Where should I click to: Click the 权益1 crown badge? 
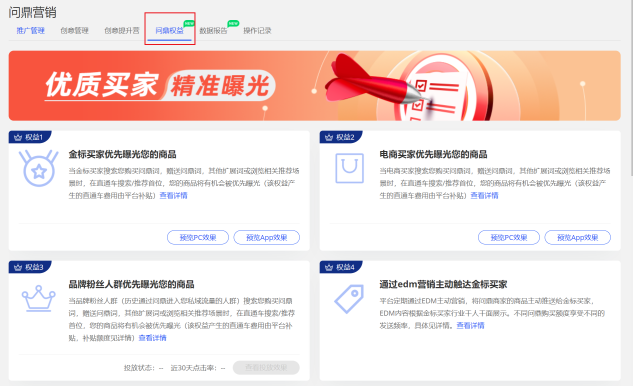pyautogui.click(x=29, y=137)
